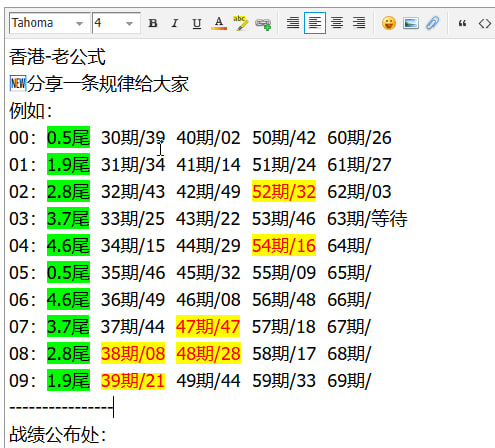Click the line 分享一条规律给大家
495x448 pixels.
108,83
